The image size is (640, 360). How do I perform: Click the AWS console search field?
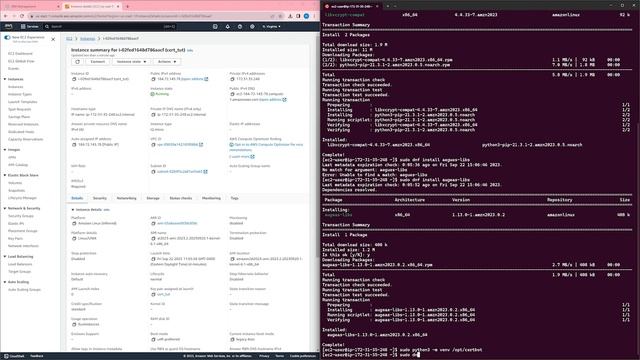[110, 27]
